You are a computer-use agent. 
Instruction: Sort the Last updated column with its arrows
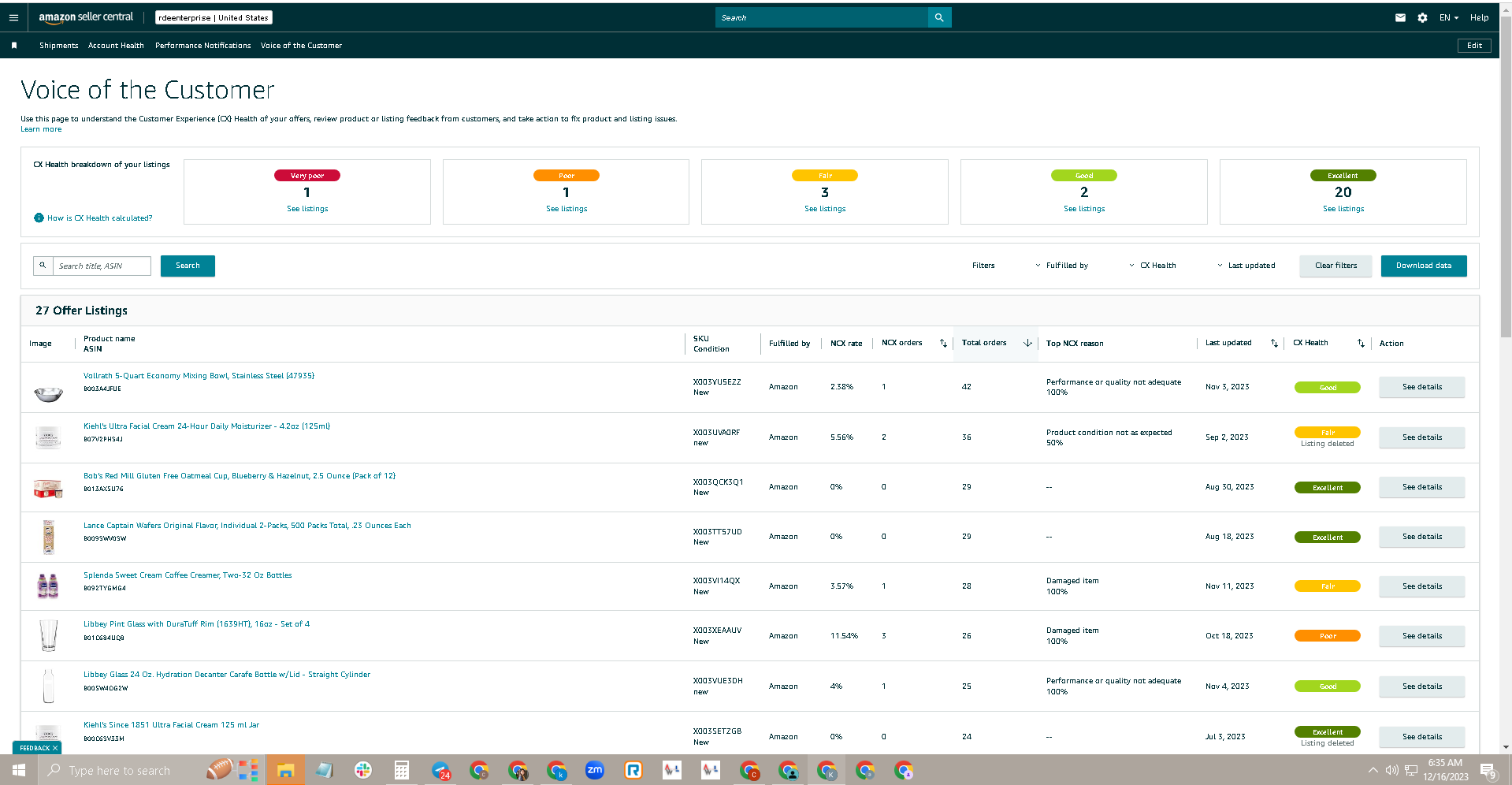click(x=1274, y=344)
